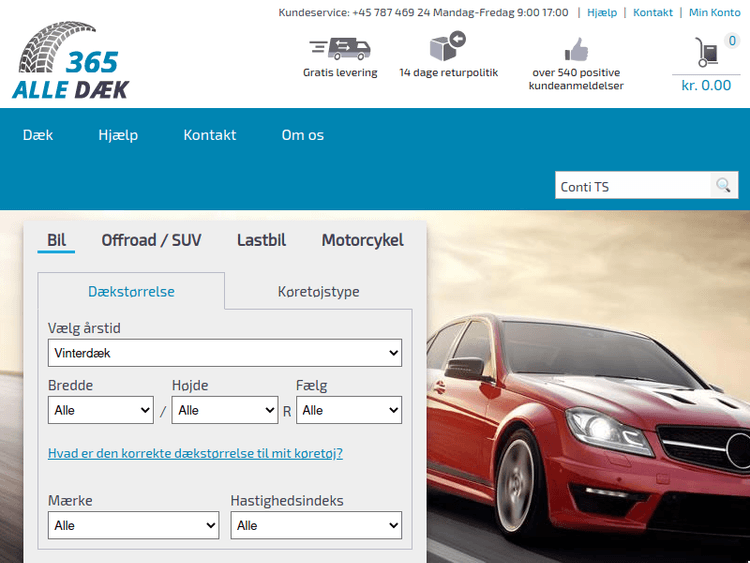The image size is (750, 563).
Task: Open Om os in navigation bar
Action: point(302,135)
